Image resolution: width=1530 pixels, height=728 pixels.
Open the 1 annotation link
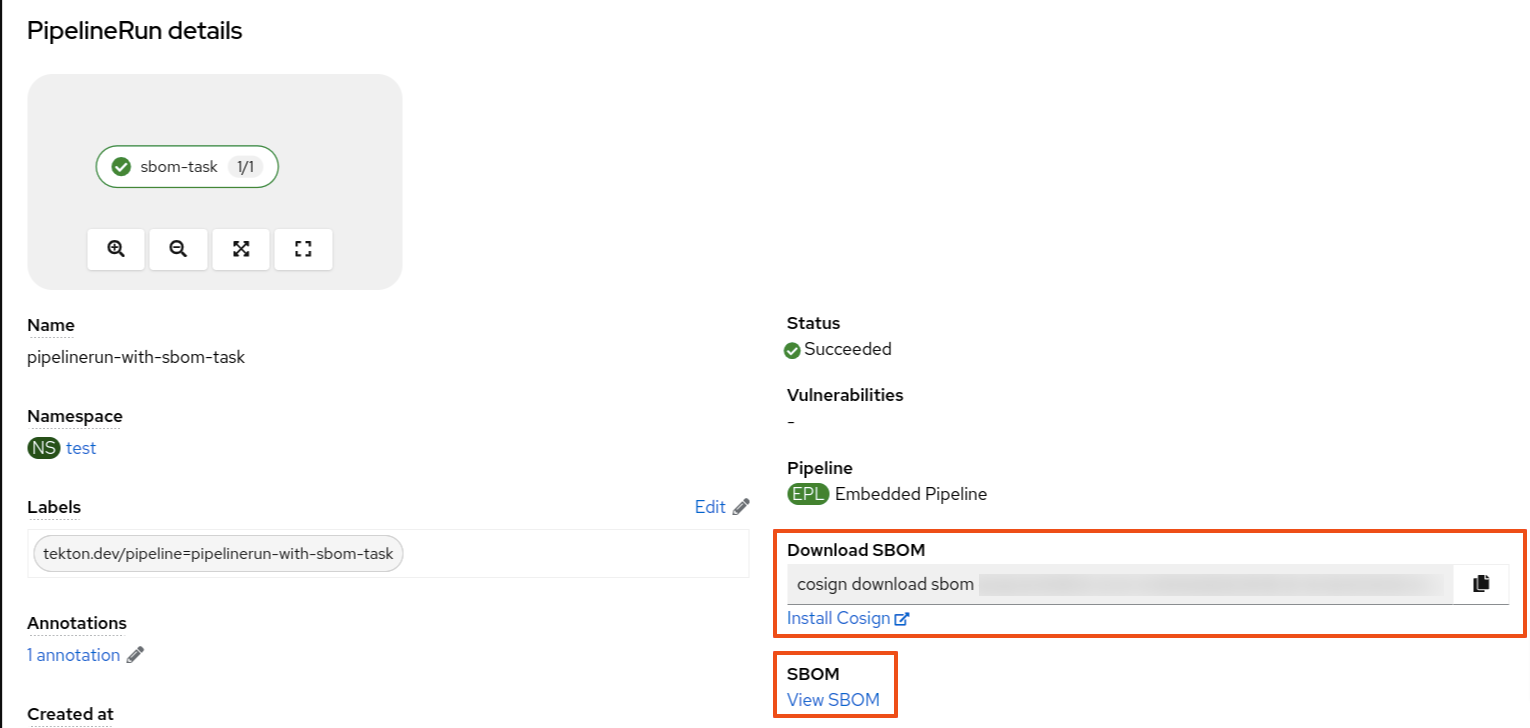(73, 655)
